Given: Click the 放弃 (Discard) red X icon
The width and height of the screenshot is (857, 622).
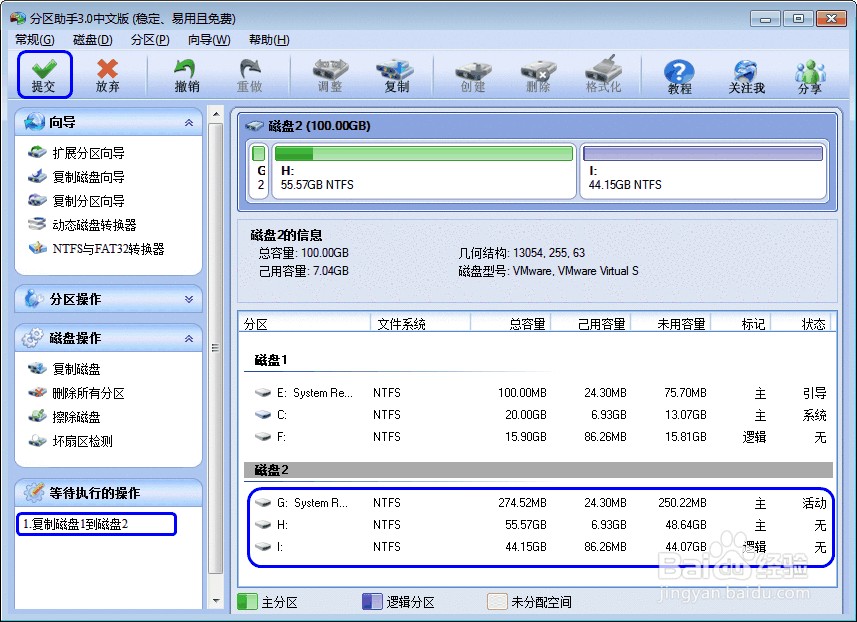Looking at the screenshot, I should 108,75.
